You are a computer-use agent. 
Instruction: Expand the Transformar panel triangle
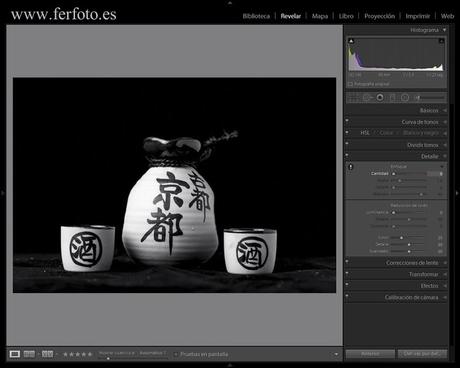click(x=444, y=274)
